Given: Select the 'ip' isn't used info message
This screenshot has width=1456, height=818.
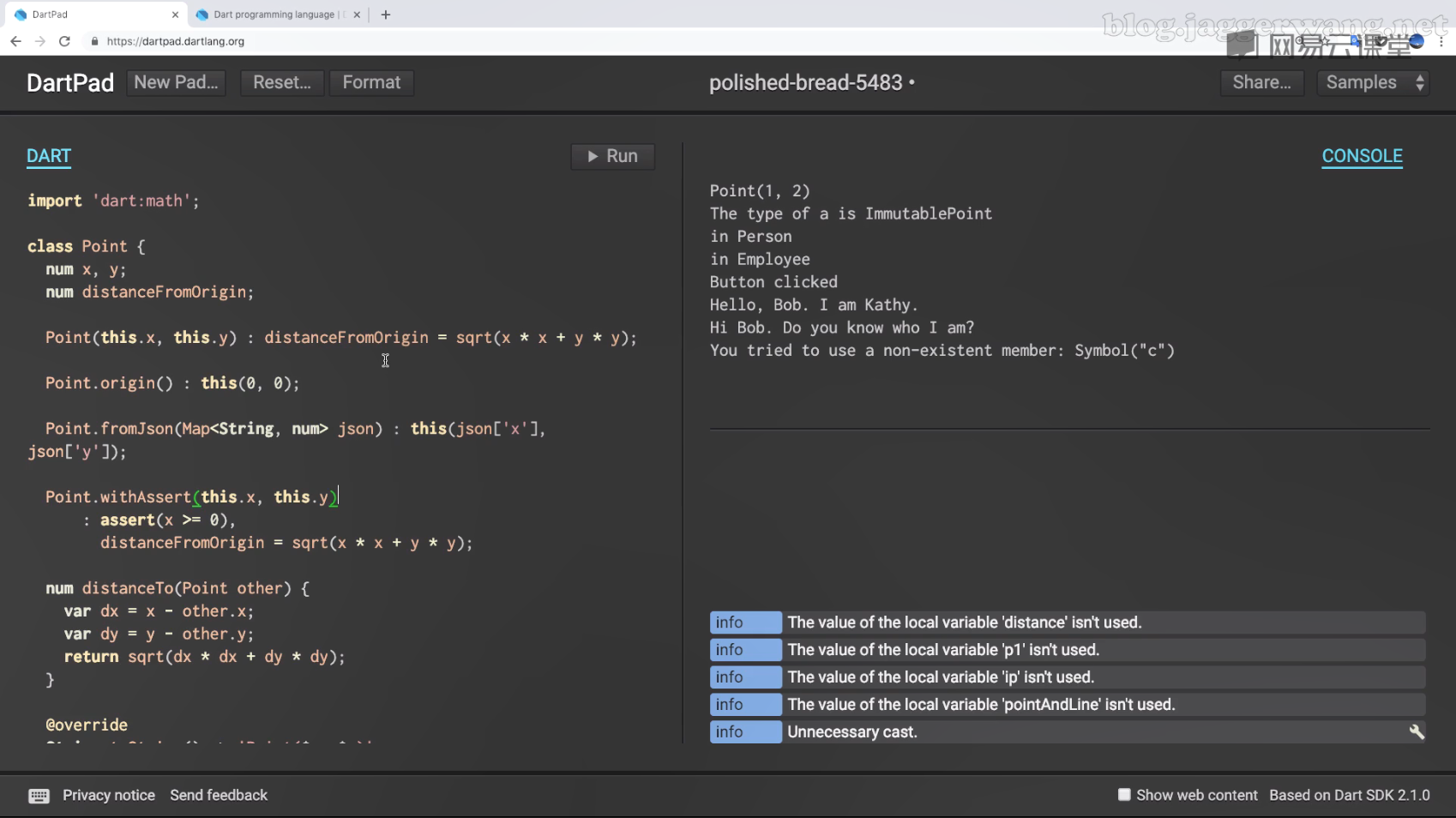Looking at the screenshot, I should pyautogui.click(x=1068, y=677).
